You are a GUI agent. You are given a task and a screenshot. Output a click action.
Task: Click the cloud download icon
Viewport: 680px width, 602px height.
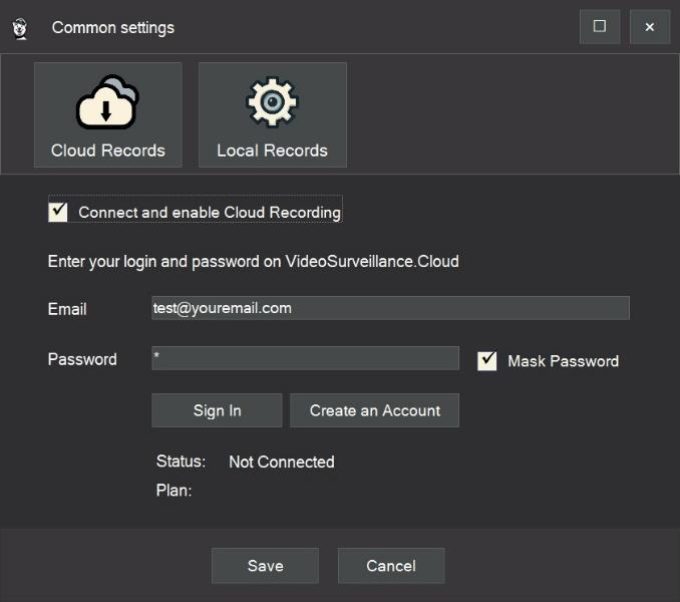107,101
